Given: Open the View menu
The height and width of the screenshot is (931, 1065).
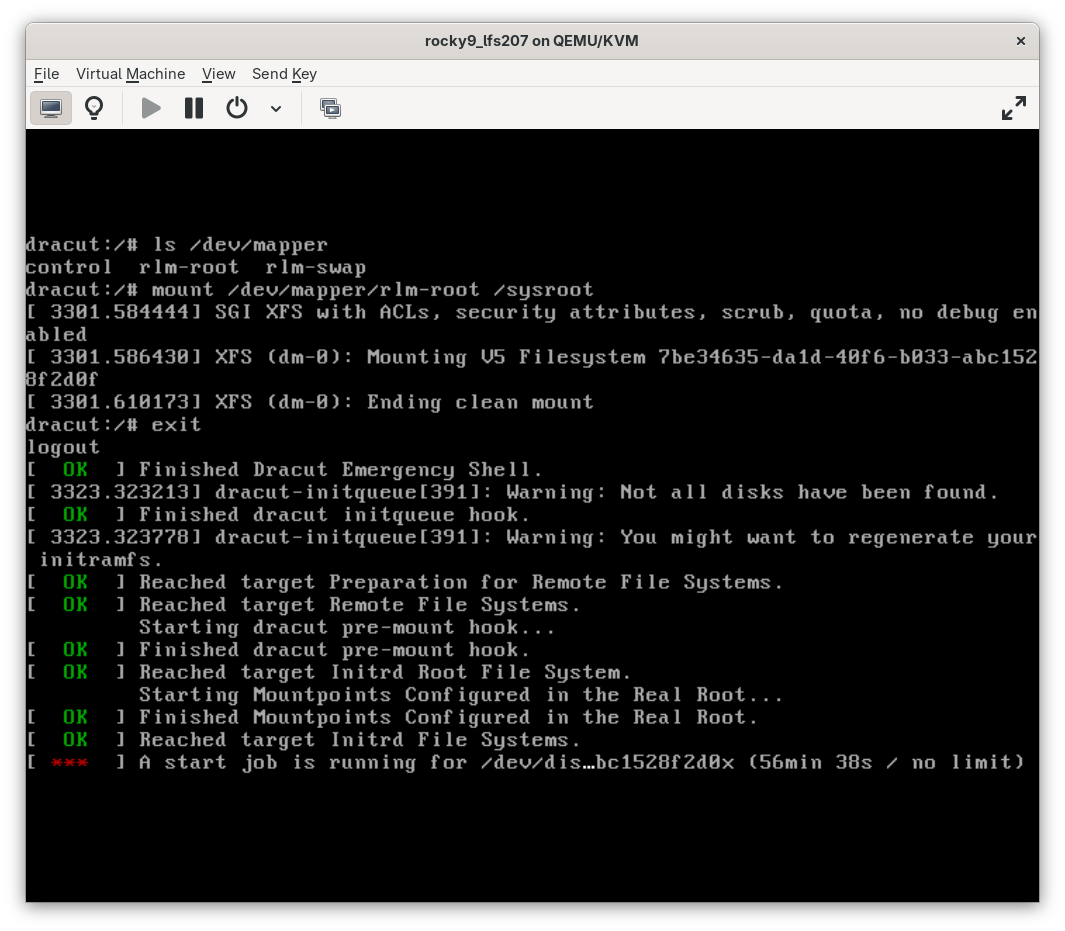Looking at the screenshot, I should [x=218, y=74].
